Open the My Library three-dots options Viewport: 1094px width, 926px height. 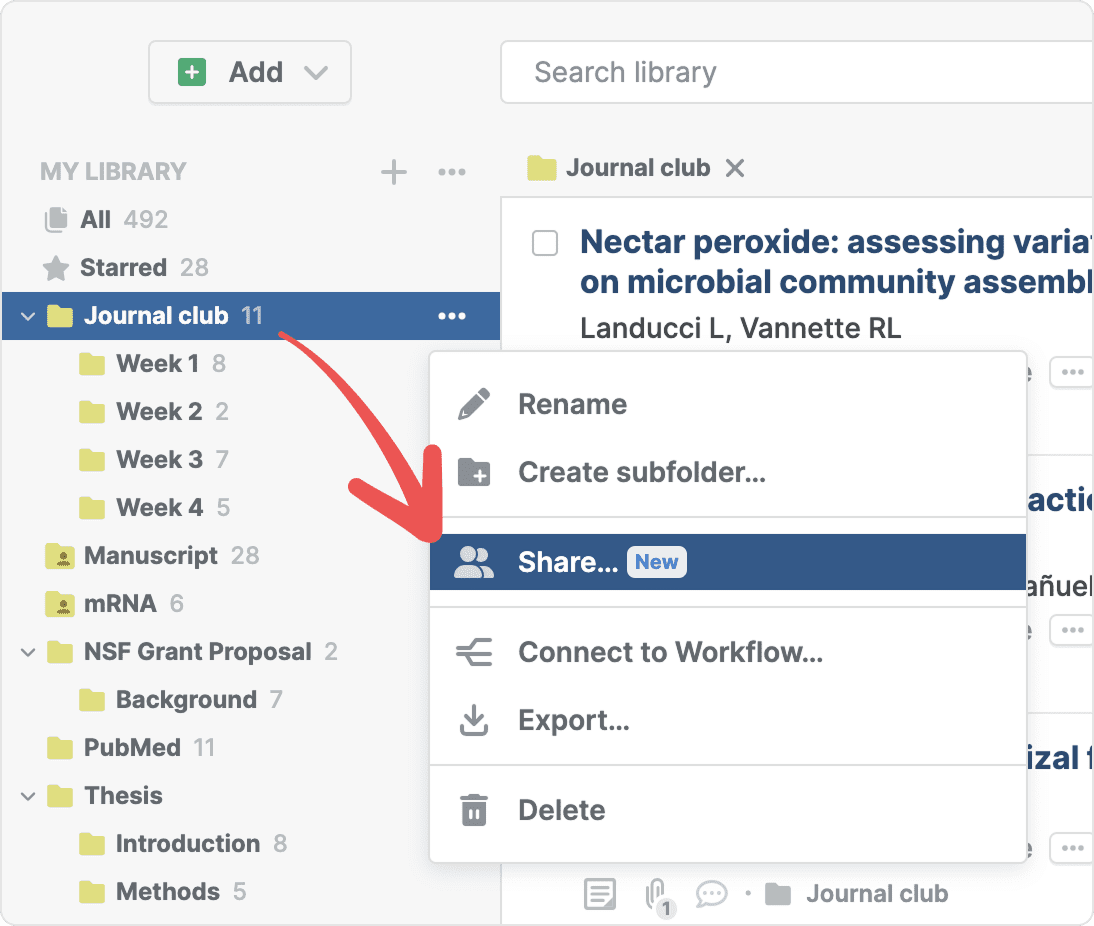[x=452, y=172]
